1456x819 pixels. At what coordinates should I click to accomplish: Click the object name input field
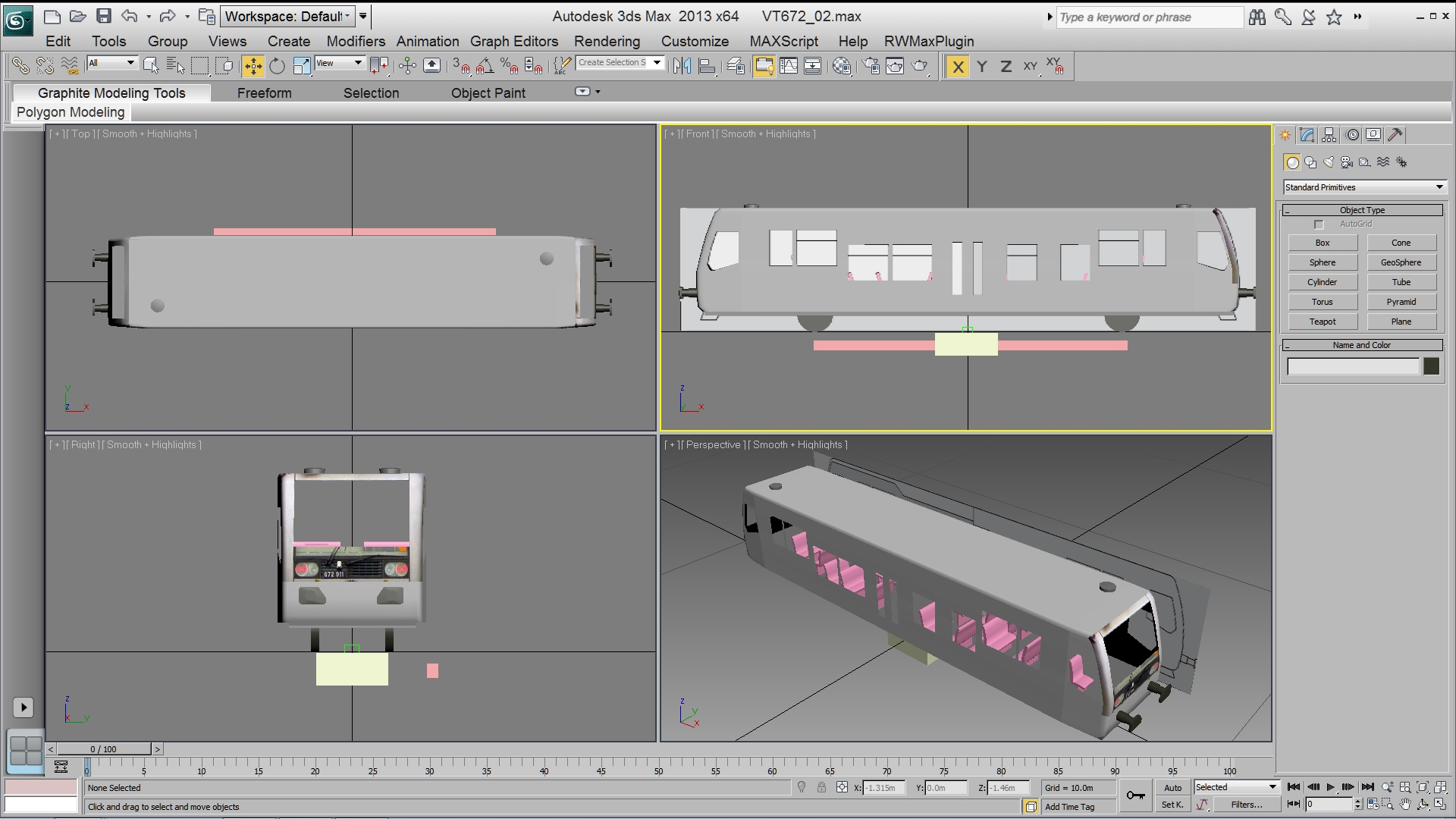click(1353, 367)
